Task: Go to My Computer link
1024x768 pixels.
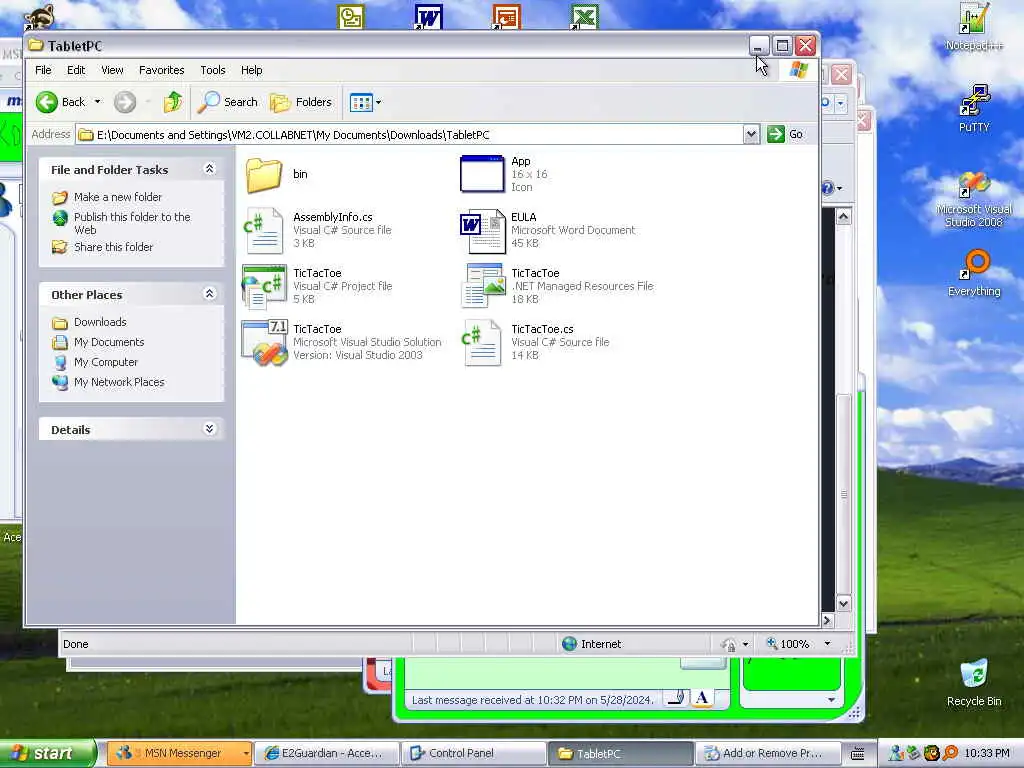Action: click(x=106, y=362)
